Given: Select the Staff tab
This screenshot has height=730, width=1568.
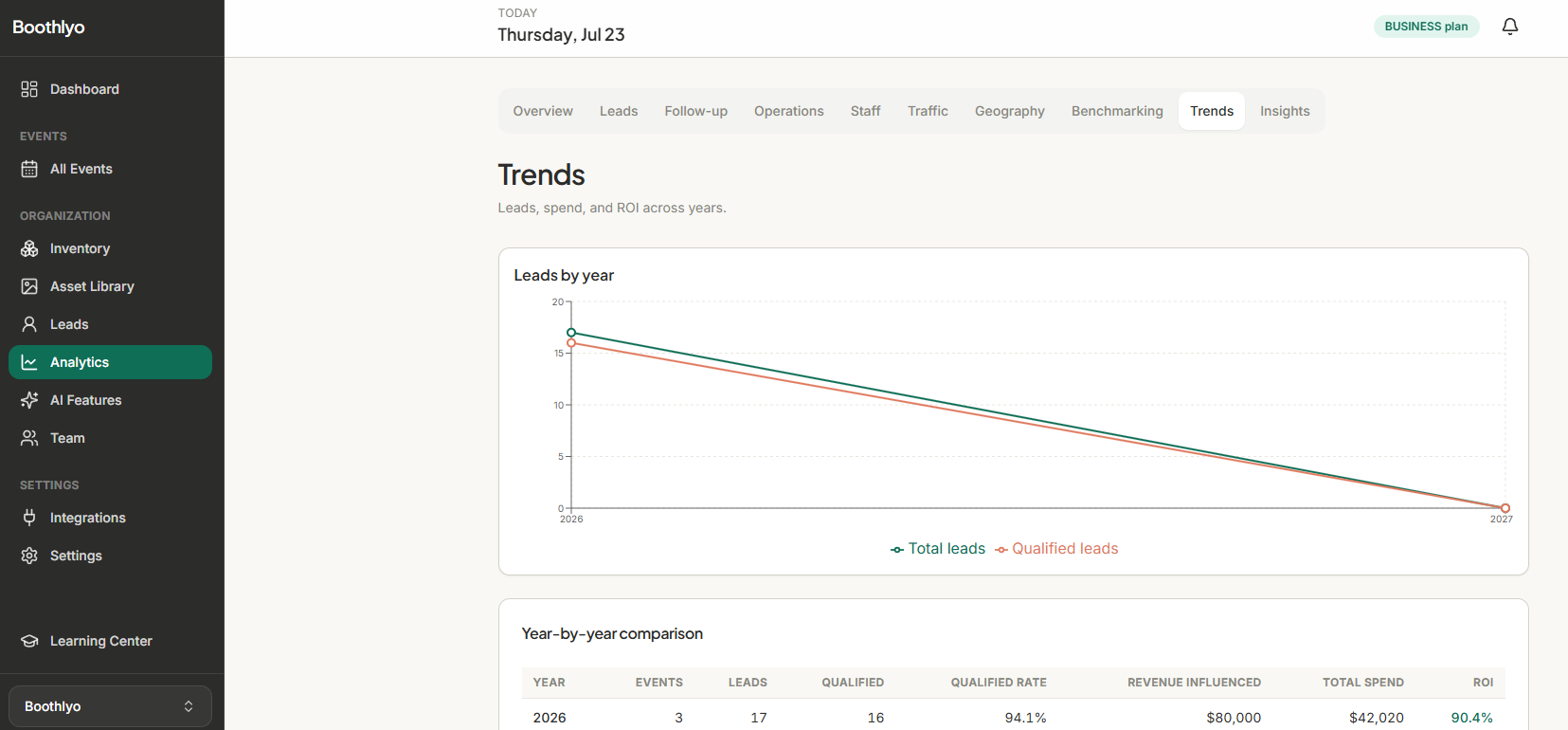Looking at the screenshot, I should pyautogui.click(x=866, y=111).
